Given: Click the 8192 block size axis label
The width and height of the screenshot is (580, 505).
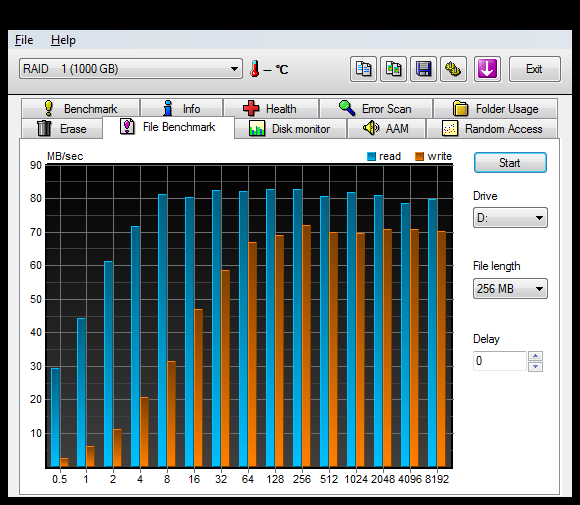Looking at the screenshot, I should click(x=437, y=479).
